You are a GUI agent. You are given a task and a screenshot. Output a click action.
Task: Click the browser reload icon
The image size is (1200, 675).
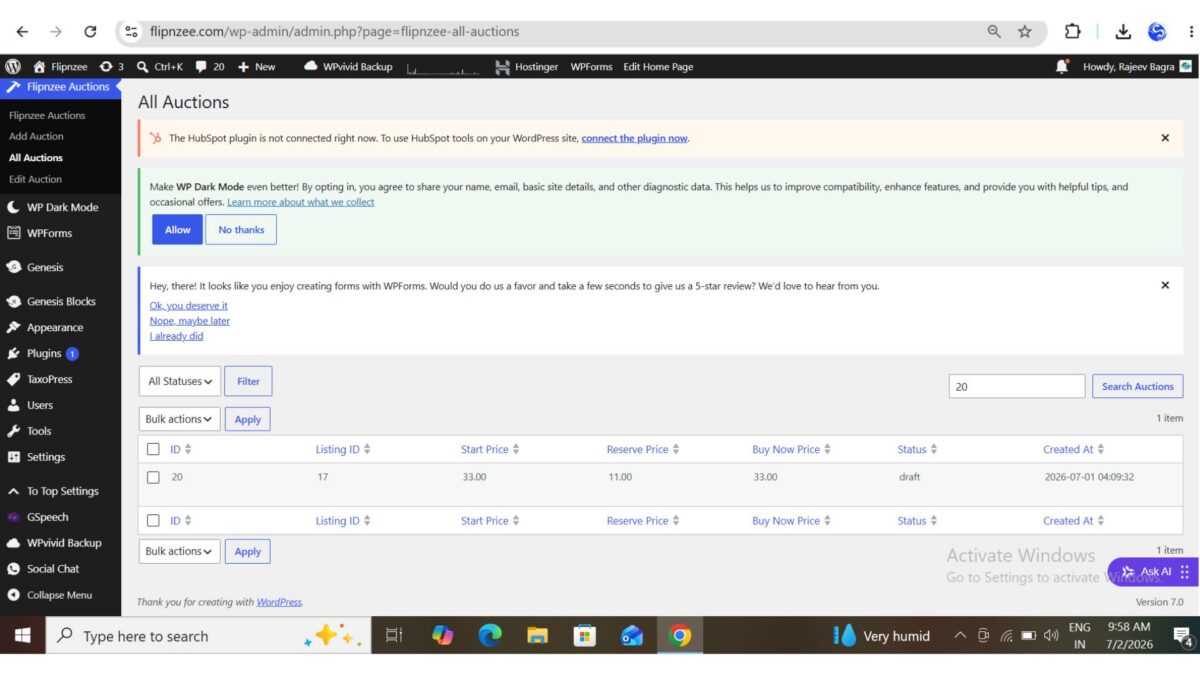pos(90,31)
